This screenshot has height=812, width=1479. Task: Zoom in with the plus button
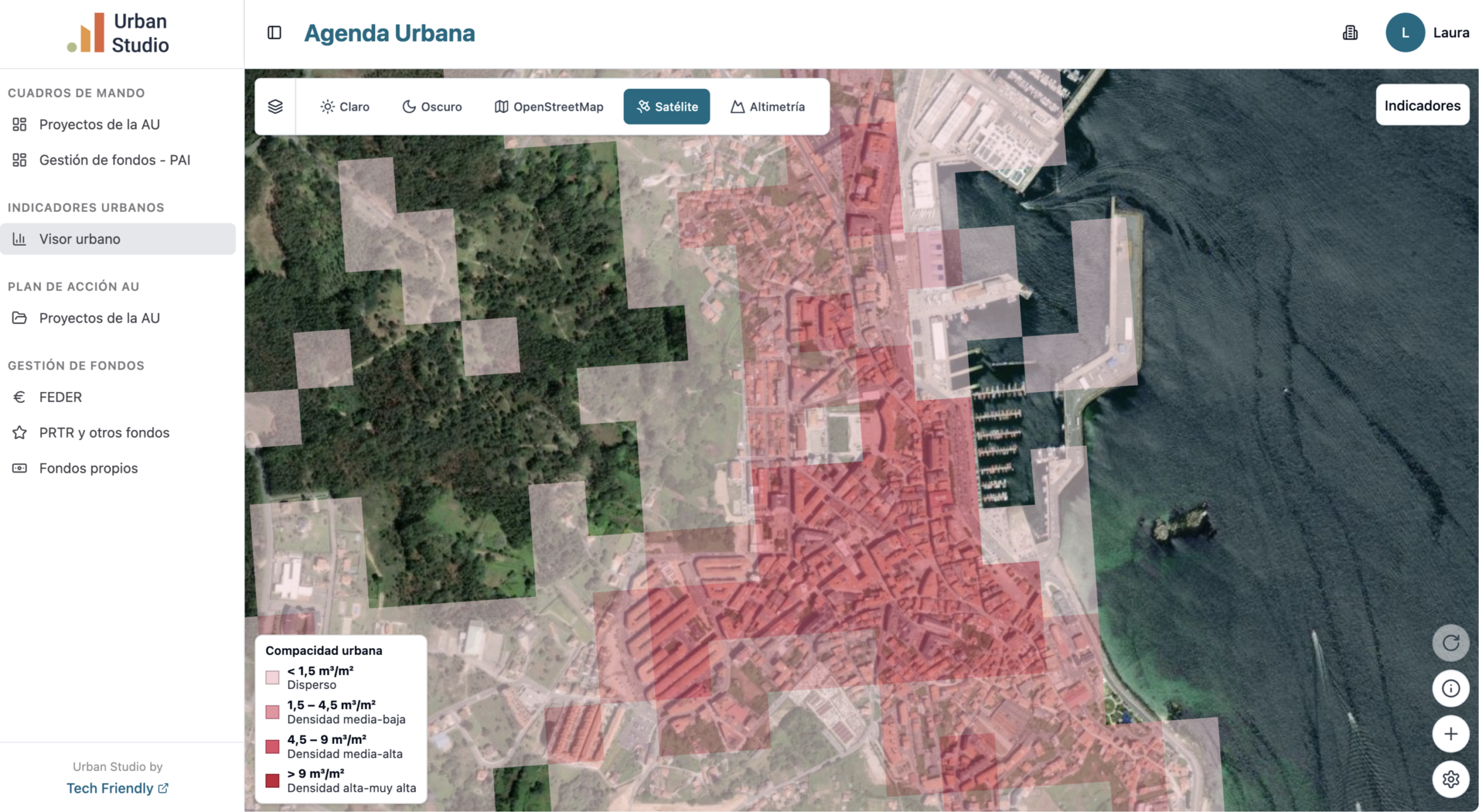[1450, 734]
